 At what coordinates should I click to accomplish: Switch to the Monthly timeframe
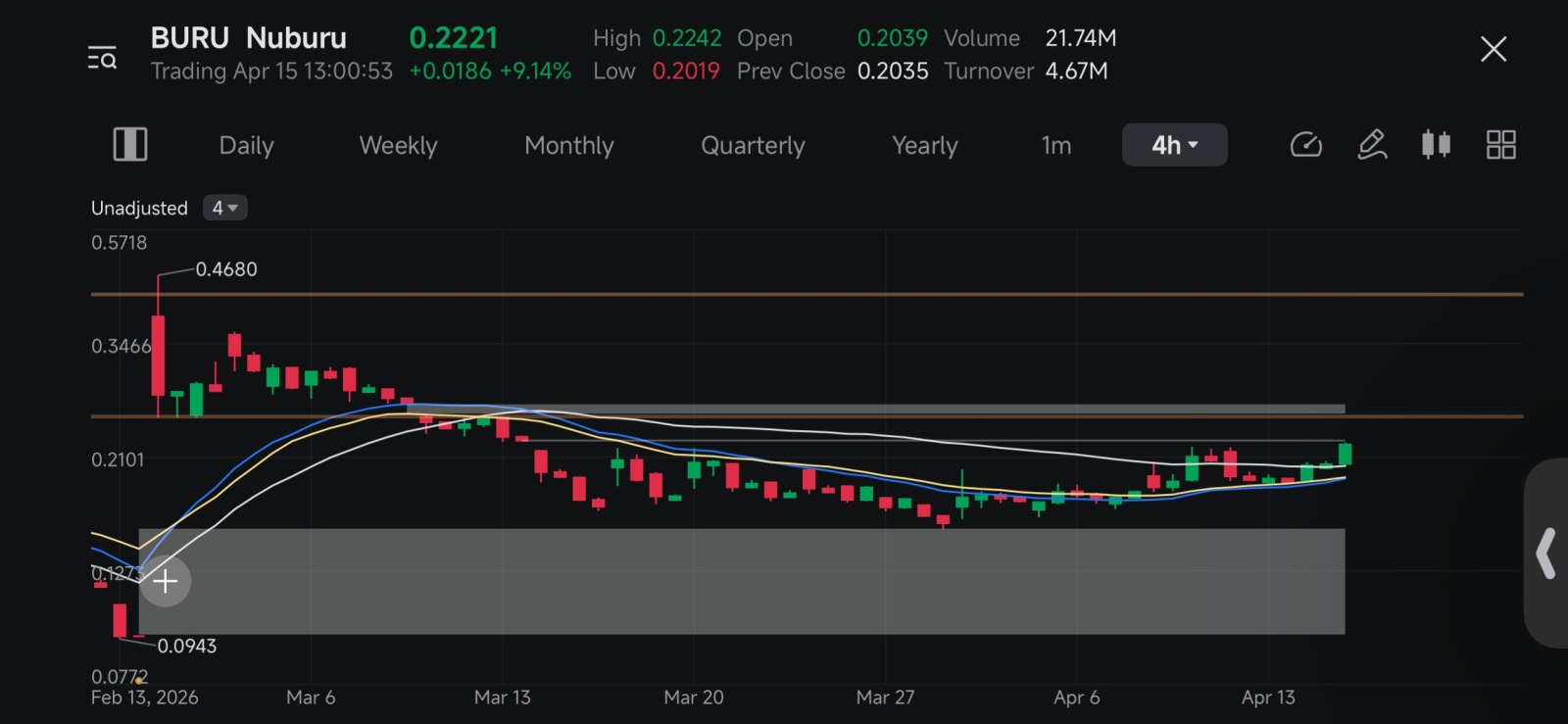coord(568,145)
